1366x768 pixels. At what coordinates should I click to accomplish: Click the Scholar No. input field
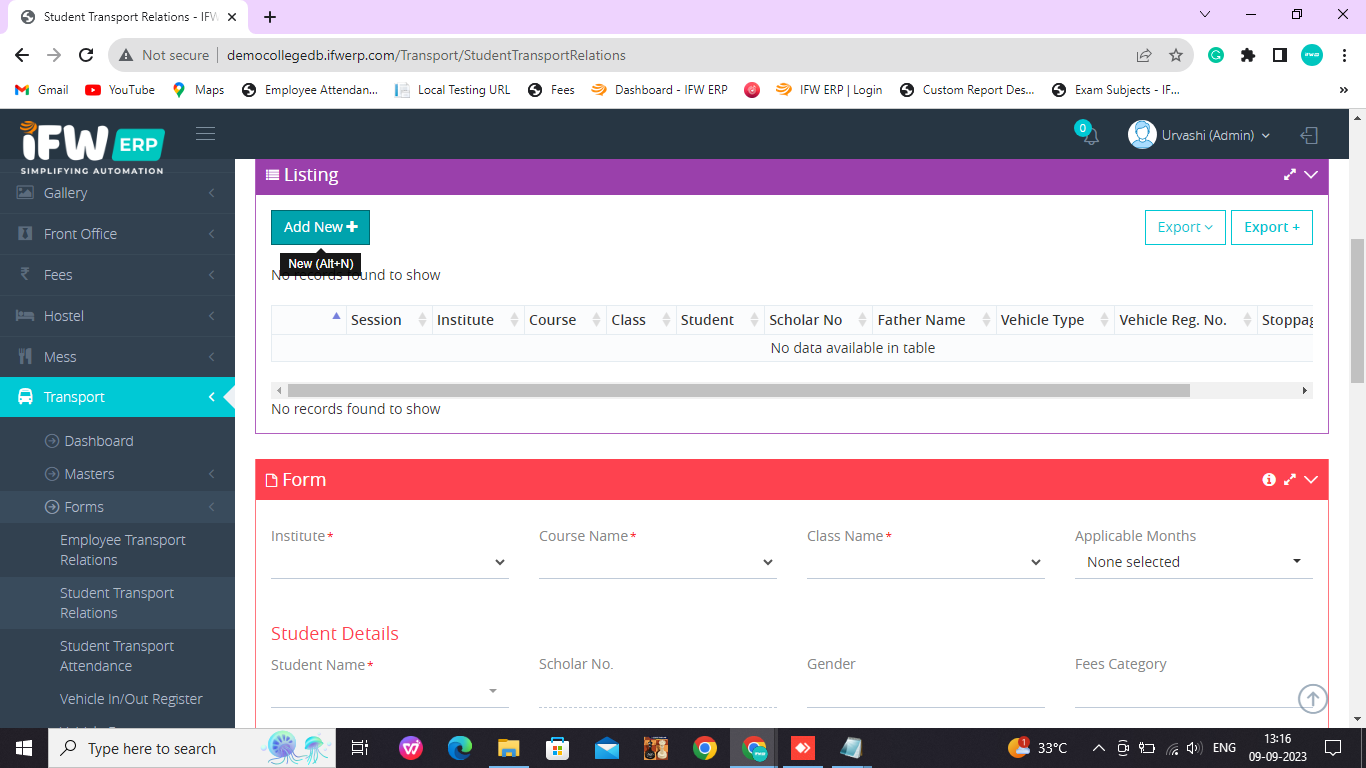pyautogui.click(x=658, y=692)
